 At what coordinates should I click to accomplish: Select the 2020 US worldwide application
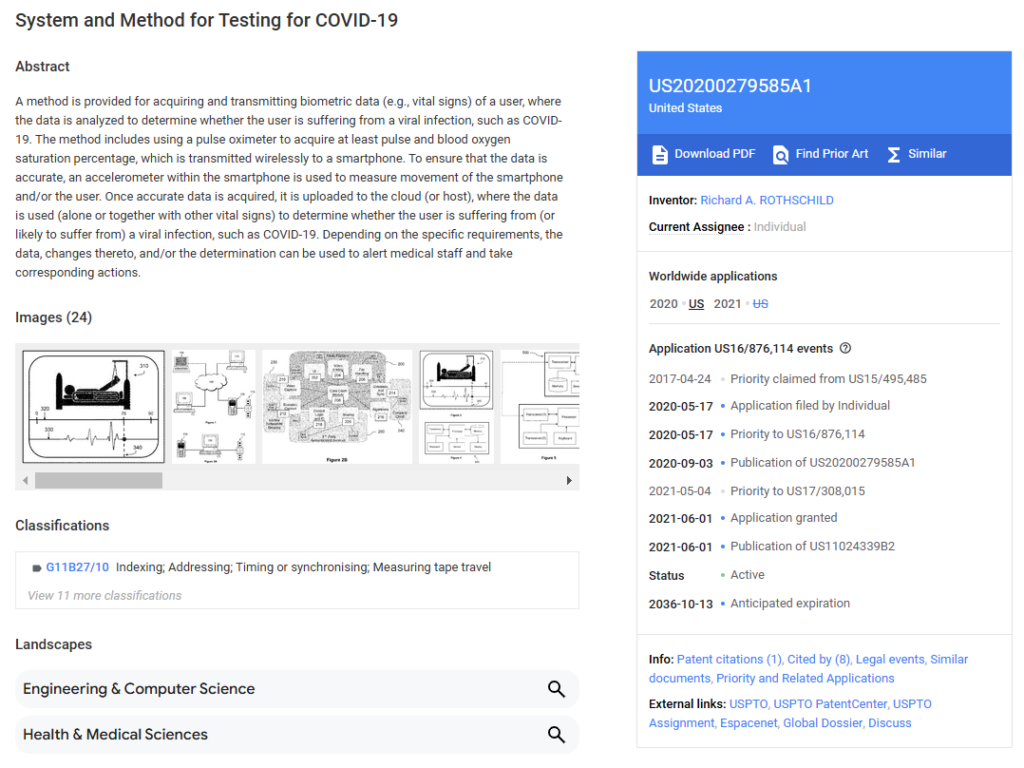[696, 303]
